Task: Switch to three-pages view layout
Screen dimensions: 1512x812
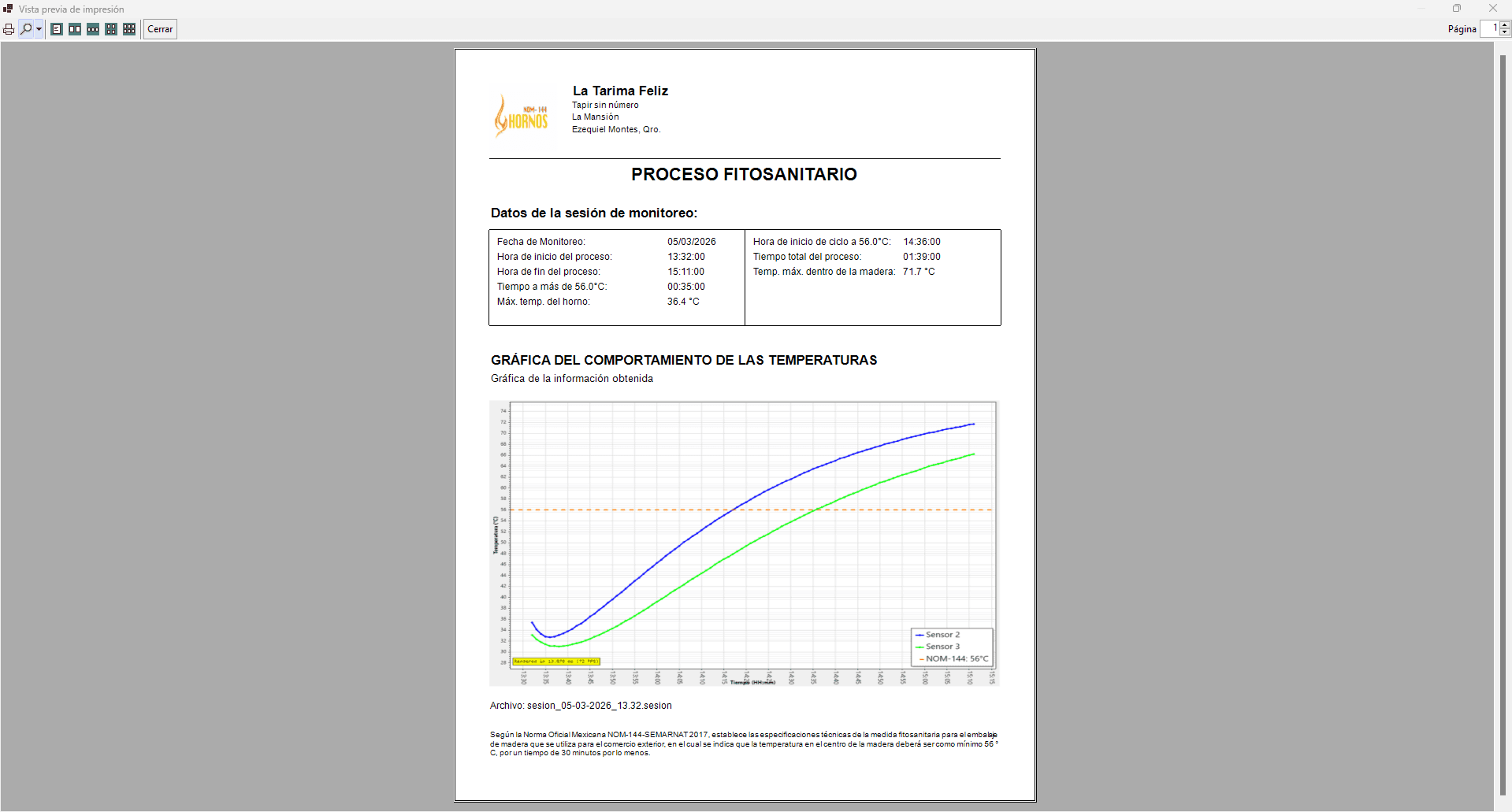Action: [x=93, y=29]
